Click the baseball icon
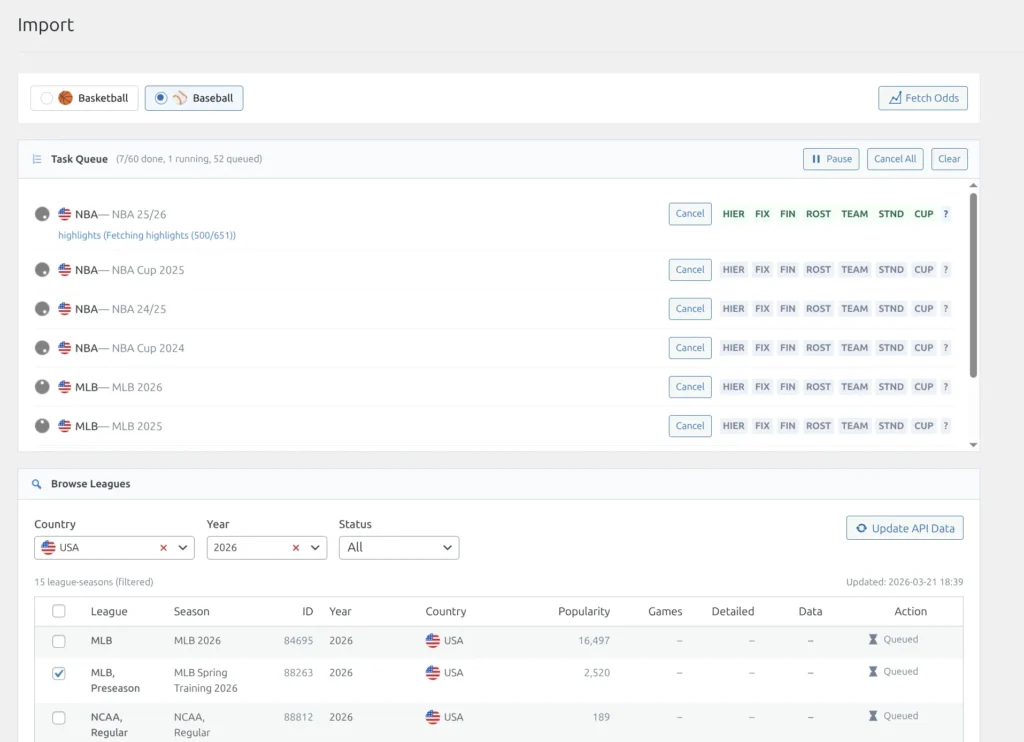1024x742 pixels. (180, 98)
